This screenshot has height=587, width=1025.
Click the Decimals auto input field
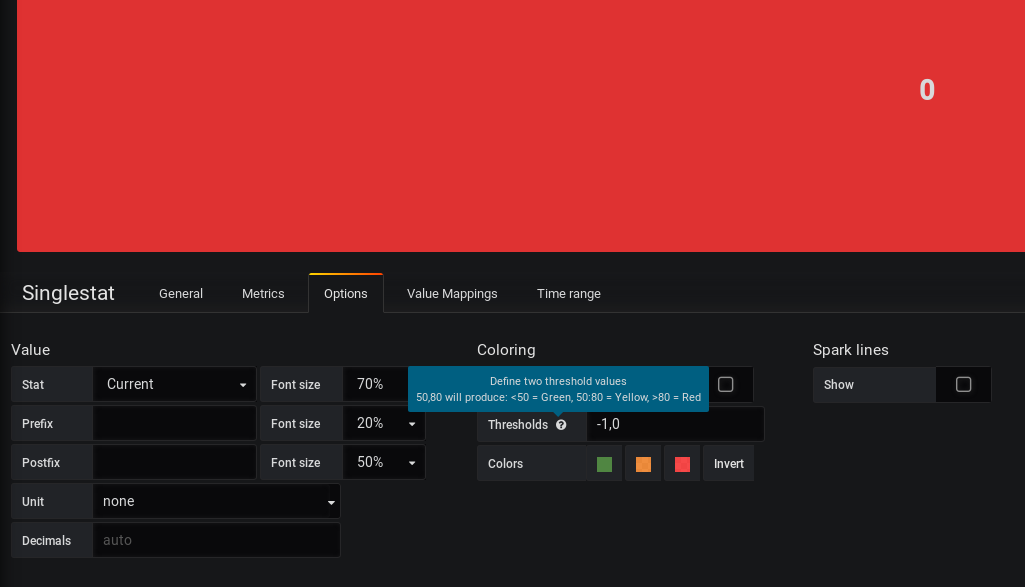(x=217, y=540)
